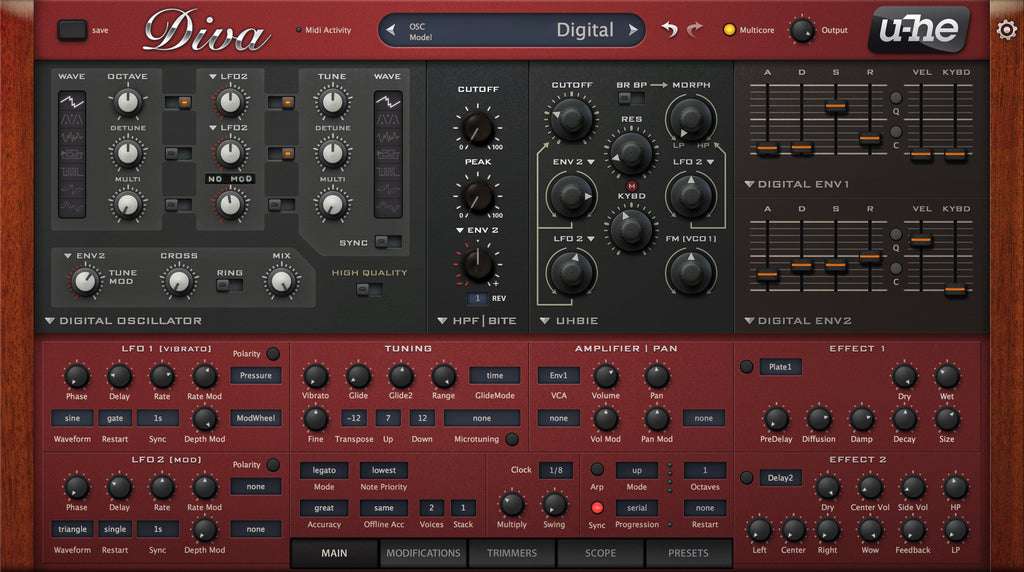The image size is (1024, 572).
Task: Switch to the Main tab
Action: (334, 553)
